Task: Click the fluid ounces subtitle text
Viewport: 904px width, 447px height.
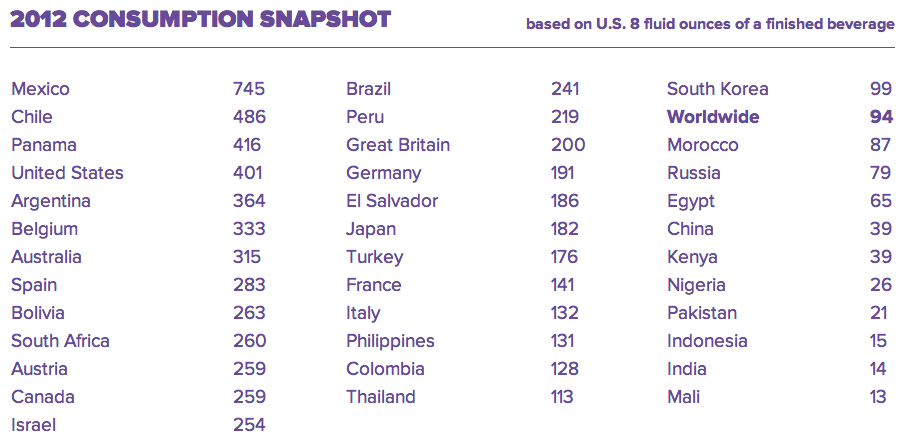Action: [710, 24]
